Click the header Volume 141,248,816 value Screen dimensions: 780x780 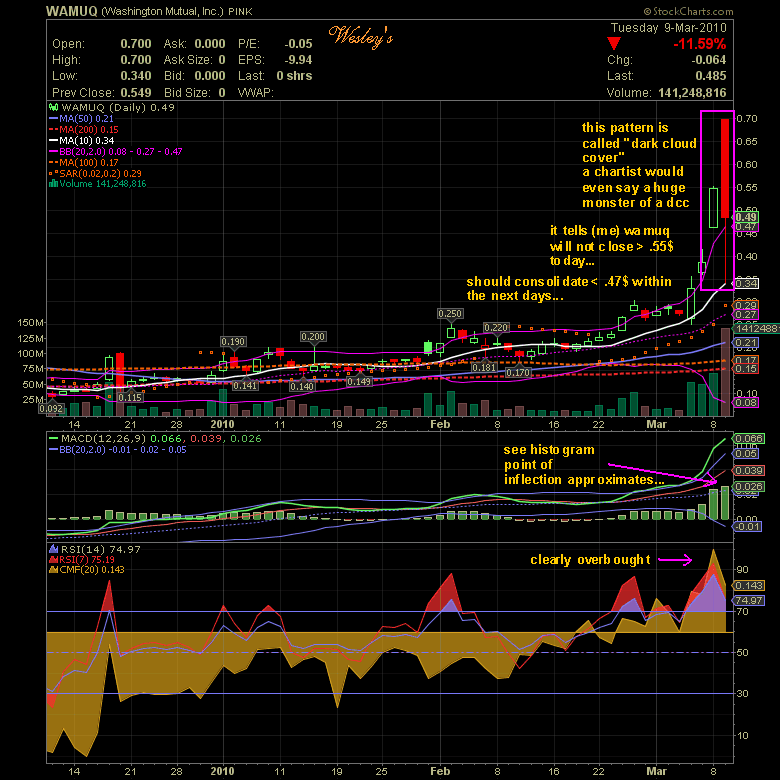pyautogui.click(x=692, y=93)
